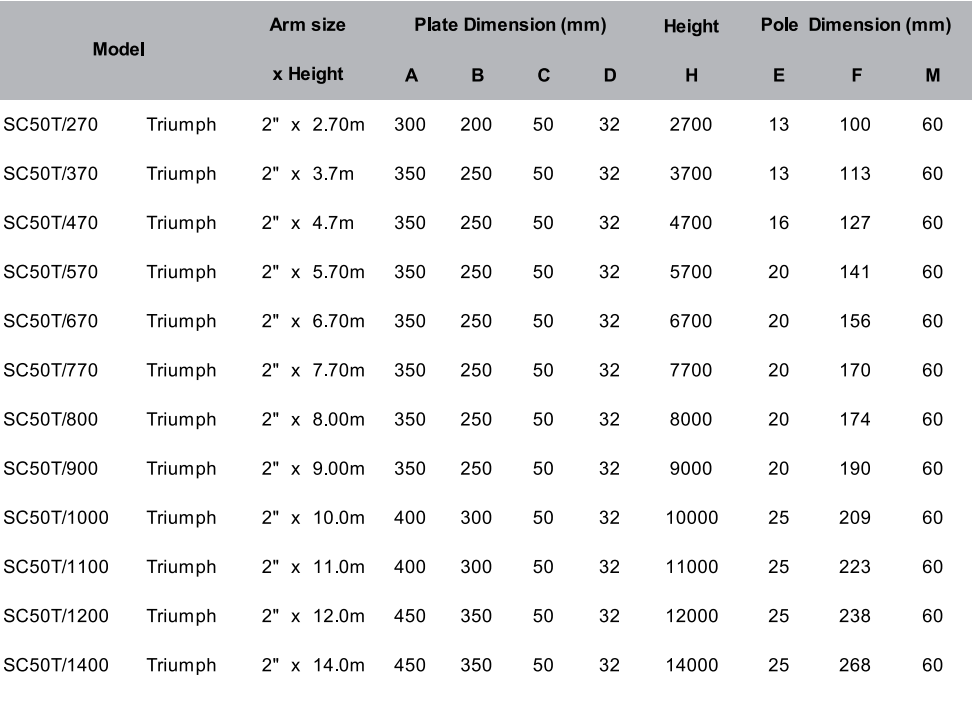Click the Arm size header
The width and height of the screenshot is (972, 707).
[307, 26]
